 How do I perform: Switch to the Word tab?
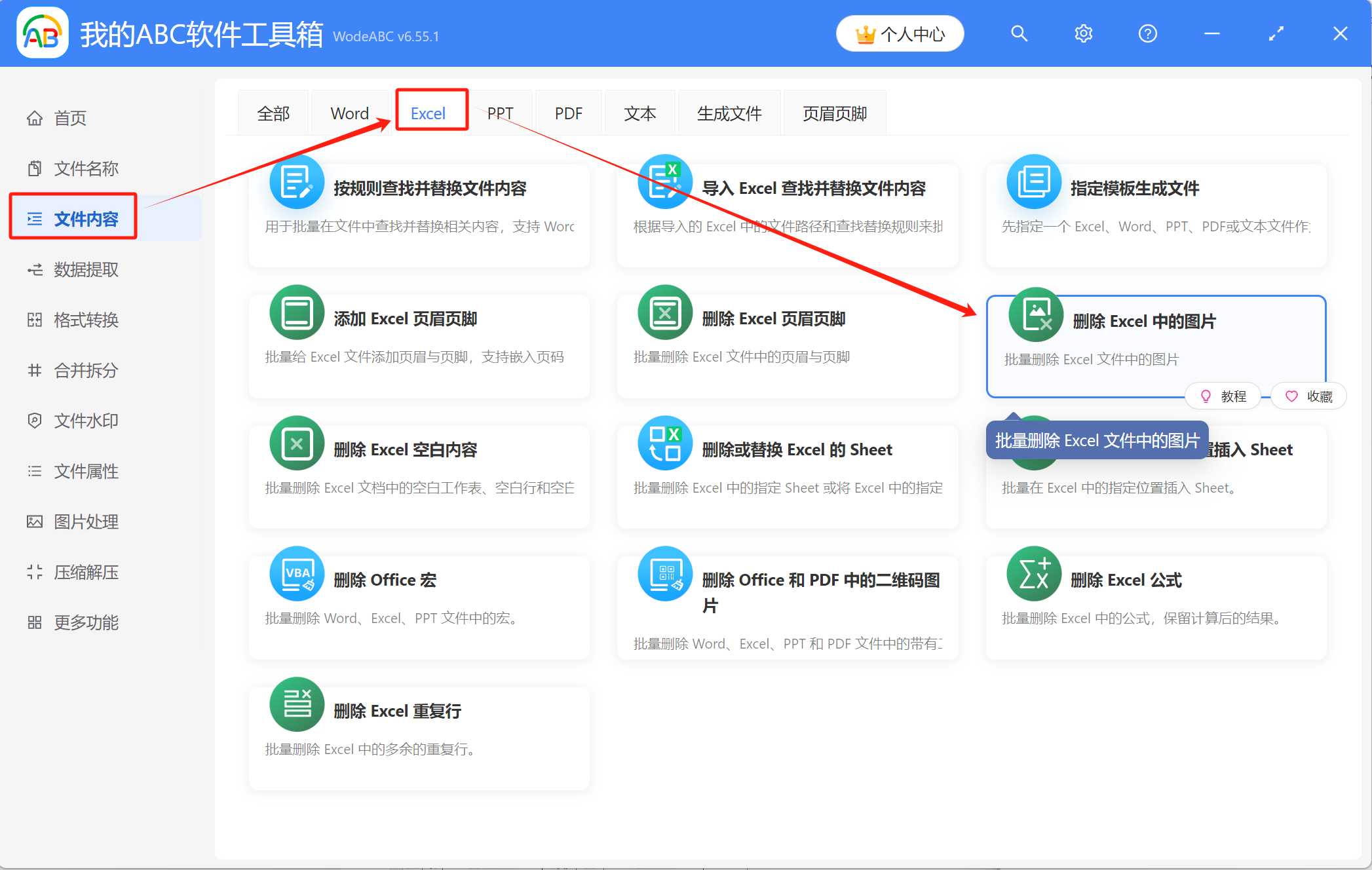point(349,113)
